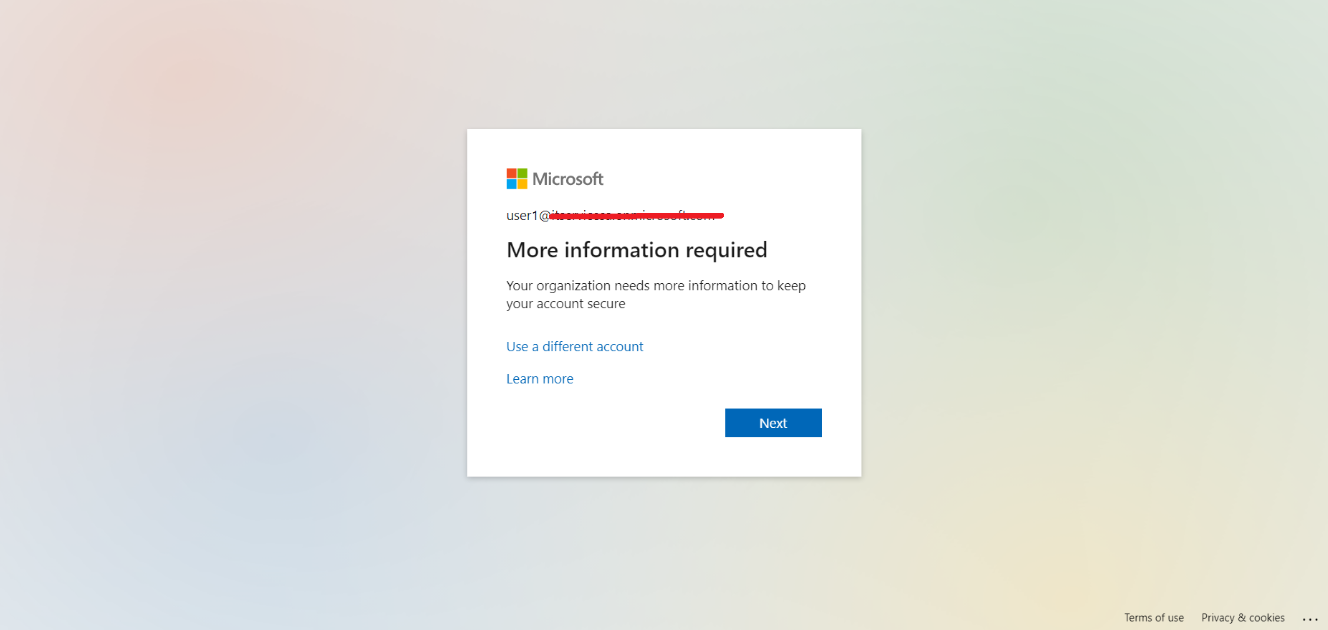1328x630 pixels.
Task: Select the More information required heading
Action: click(637, 250)
